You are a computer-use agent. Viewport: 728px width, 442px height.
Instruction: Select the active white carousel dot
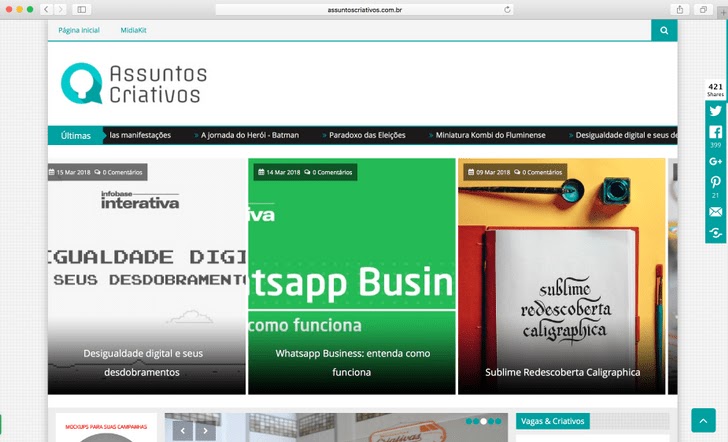(483, 421)
